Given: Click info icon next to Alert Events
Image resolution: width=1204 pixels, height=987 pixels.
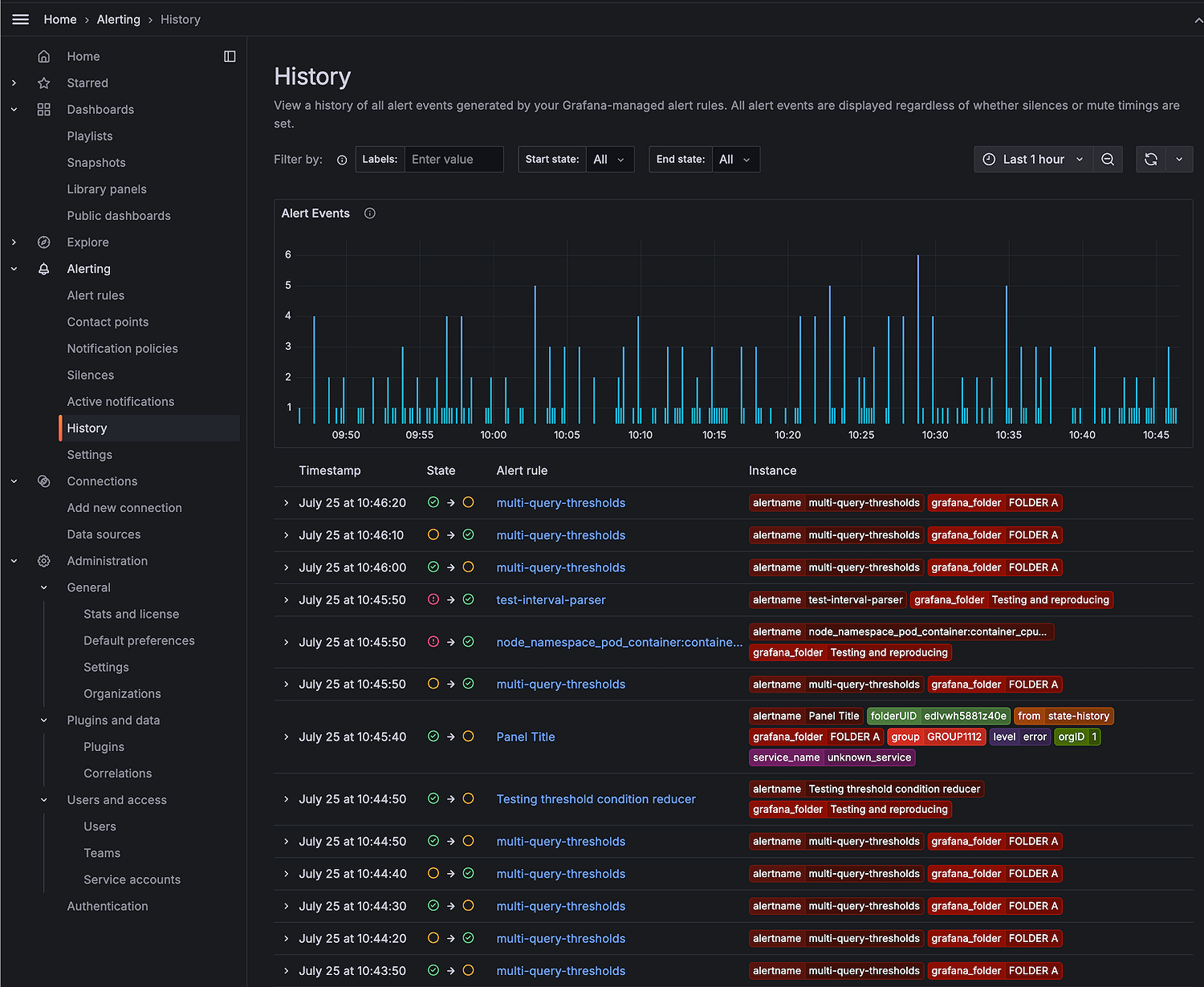Looking at the screenshot, I should tap(370, 213).
